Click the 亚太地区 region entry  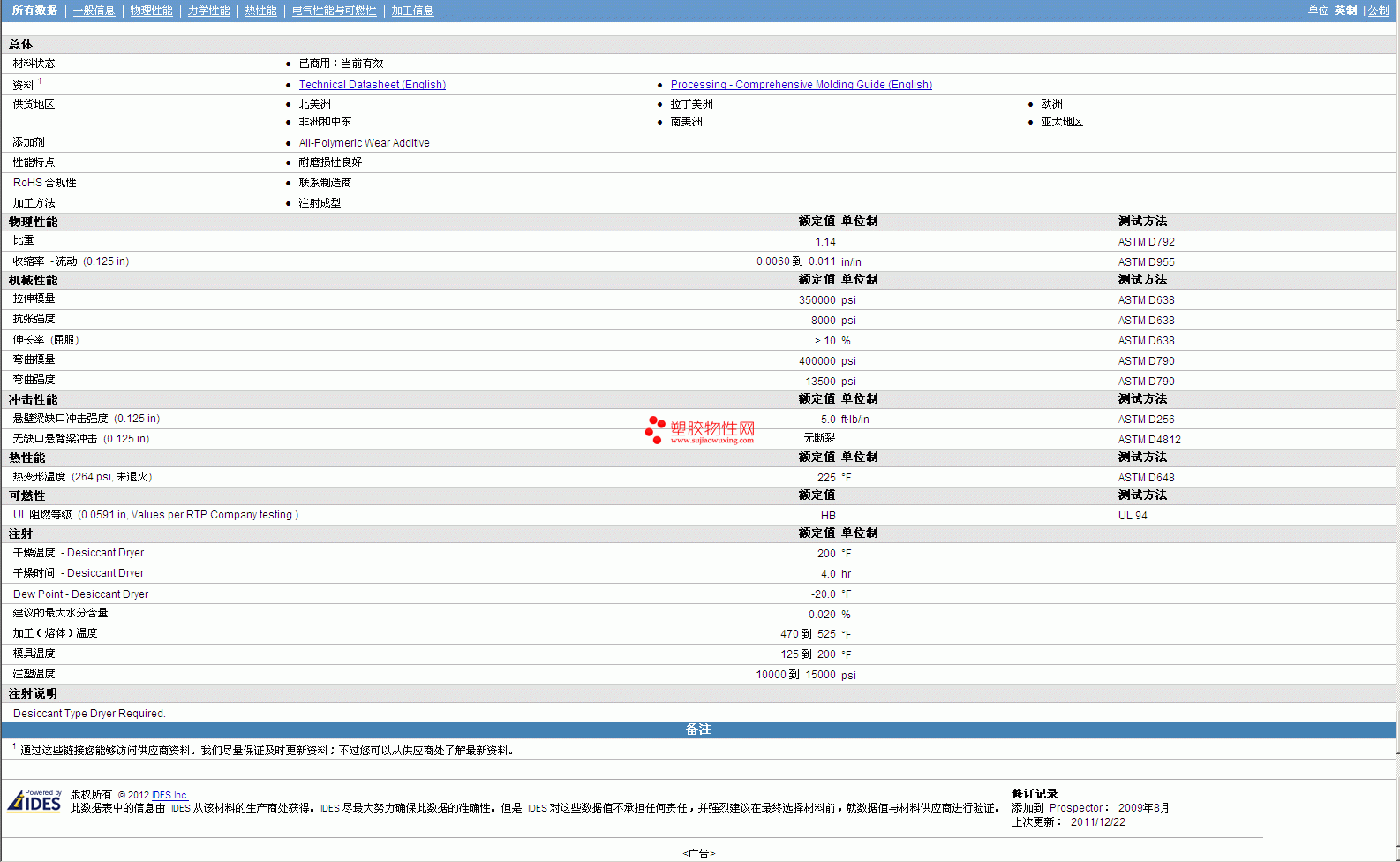1062,122
